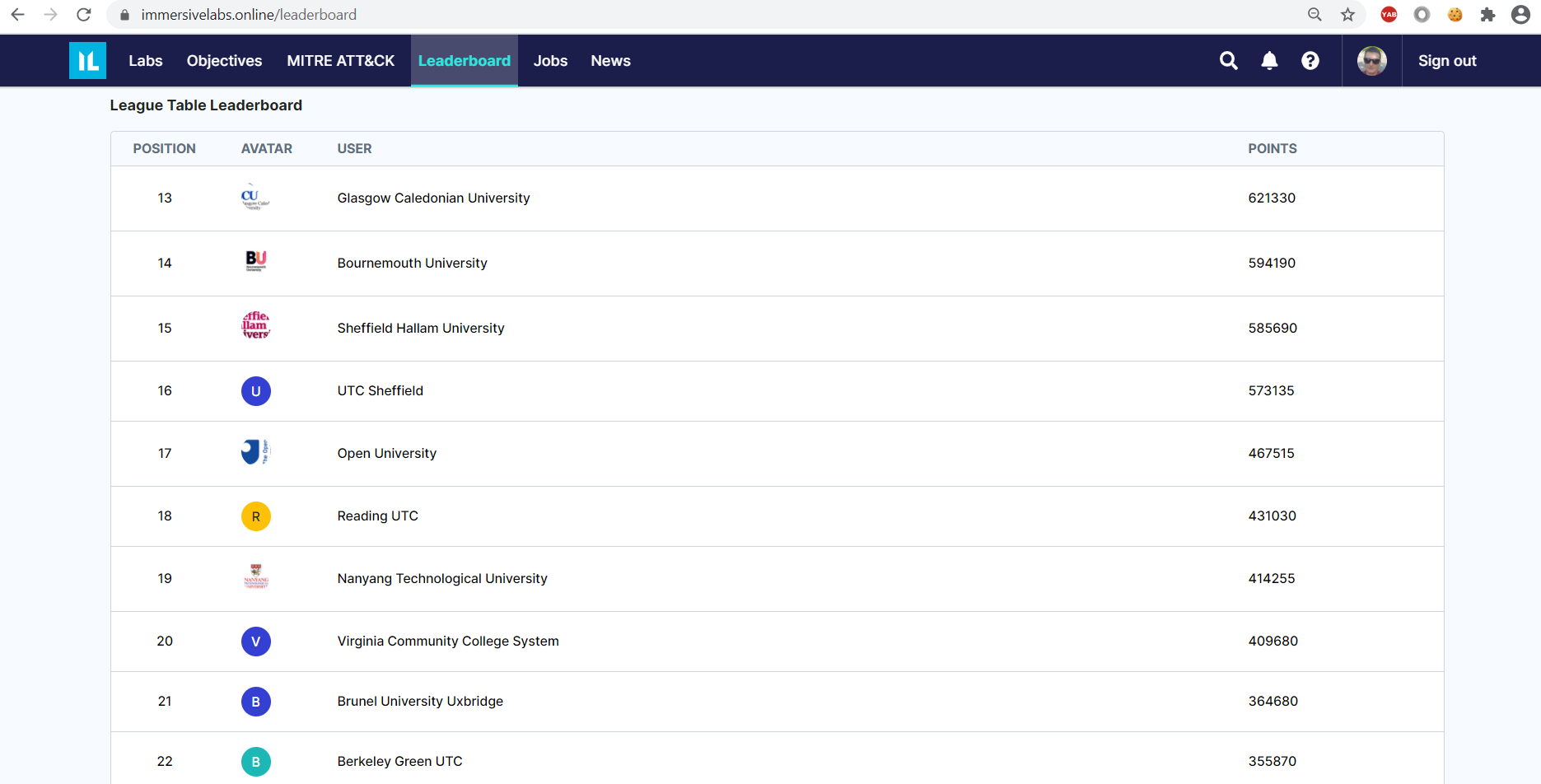Click Open University avatar logo
This screenshot has height=784, width=1541.
click(255, 452)
